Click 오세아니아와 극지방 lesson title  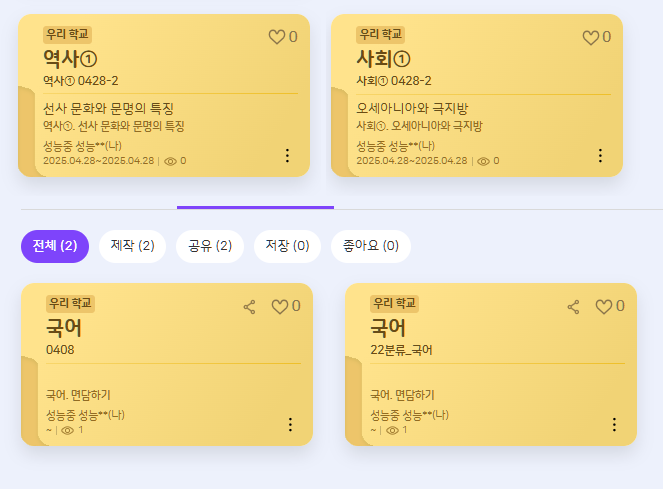pos(413,107)
